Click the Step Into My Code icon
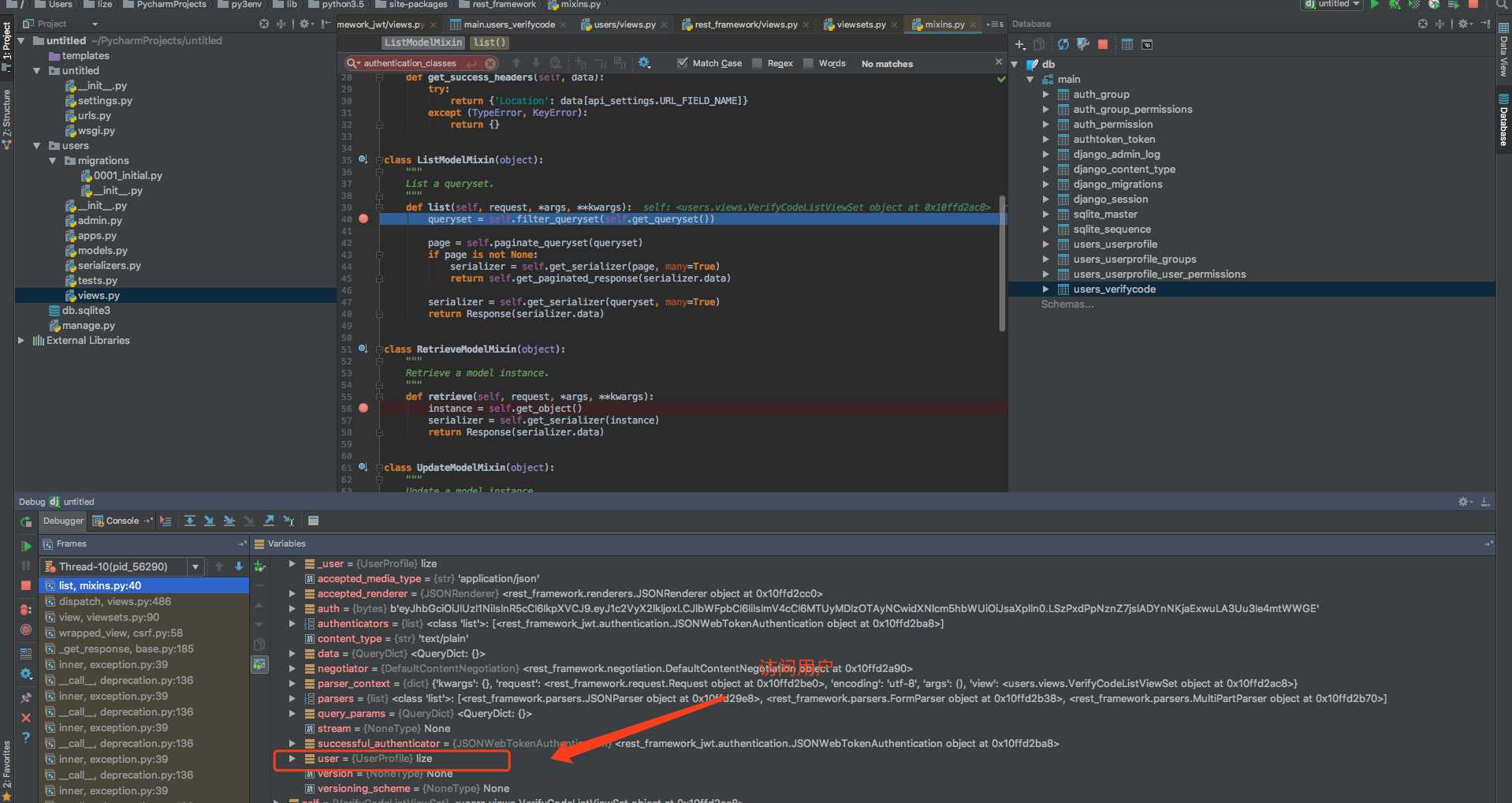This screenshot has width=1512, height=803. coord(229,521)
